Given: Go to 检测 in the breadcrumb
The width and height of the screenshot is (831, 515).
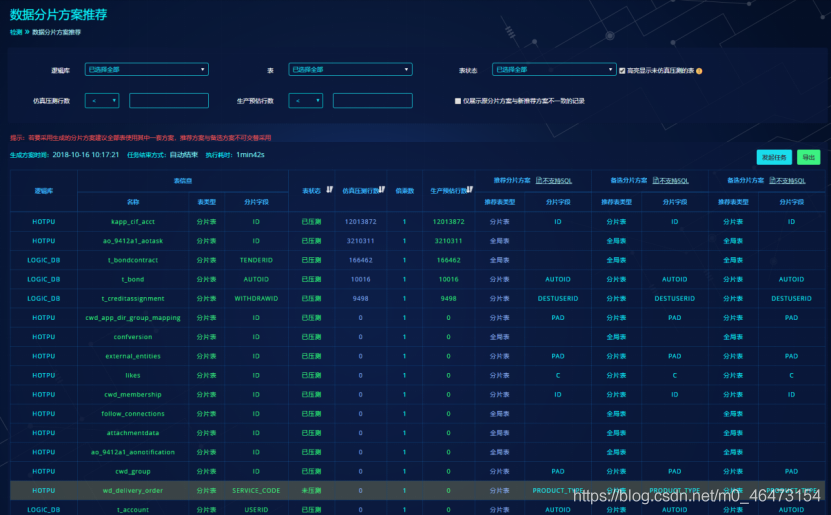Looking at the screenshot, I should 16,32.
